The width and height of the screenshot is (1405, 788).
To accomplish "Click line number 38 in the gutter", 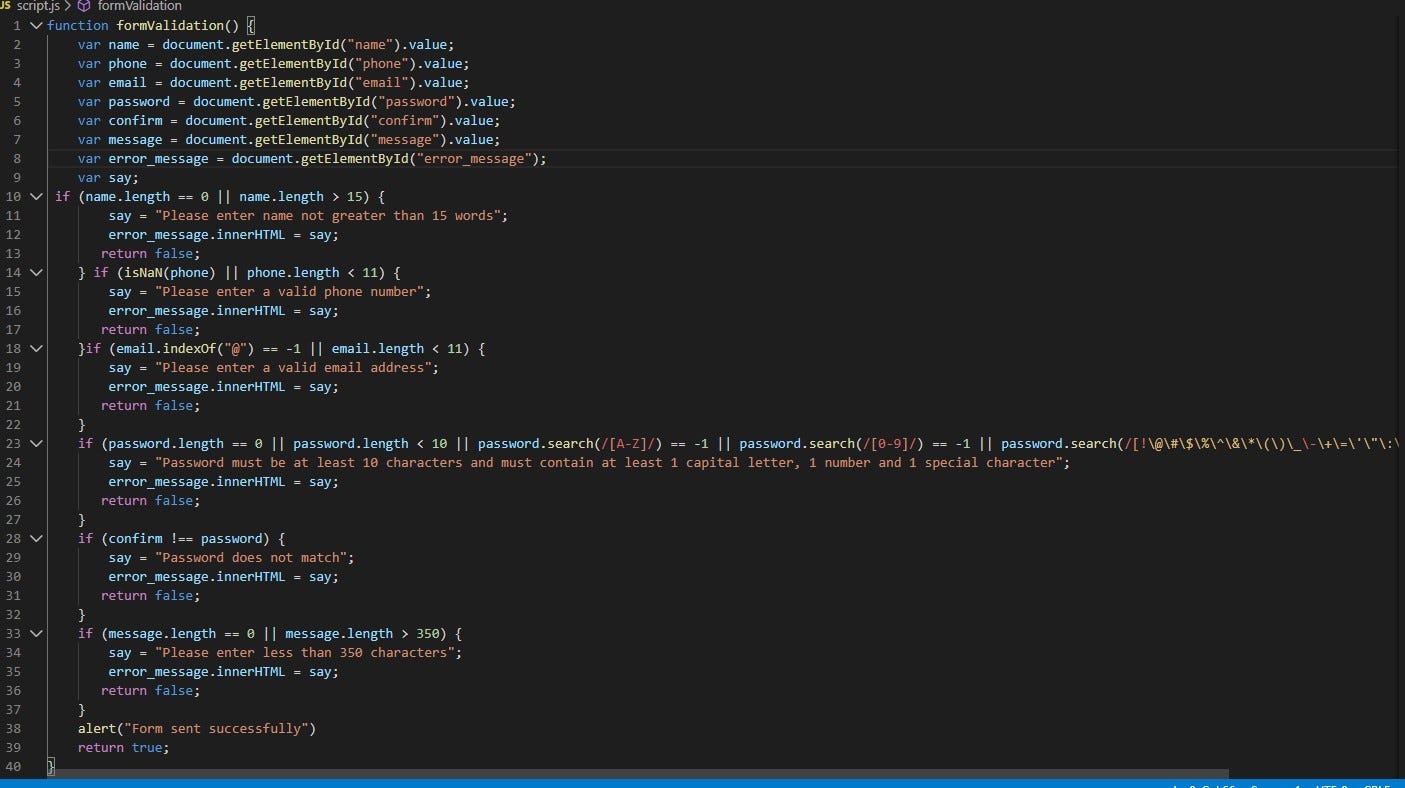I will point(13,728).
